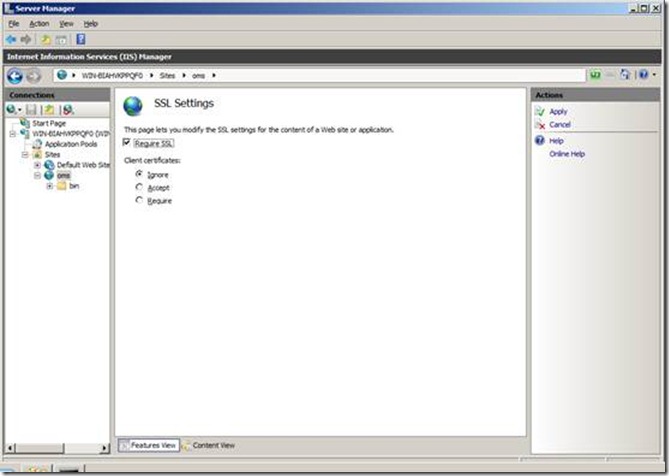The width and height of the screenshot is (669, 476).
Task: Click the Connections pane horizontal scrollbar thumb
Action: (40, 448)
